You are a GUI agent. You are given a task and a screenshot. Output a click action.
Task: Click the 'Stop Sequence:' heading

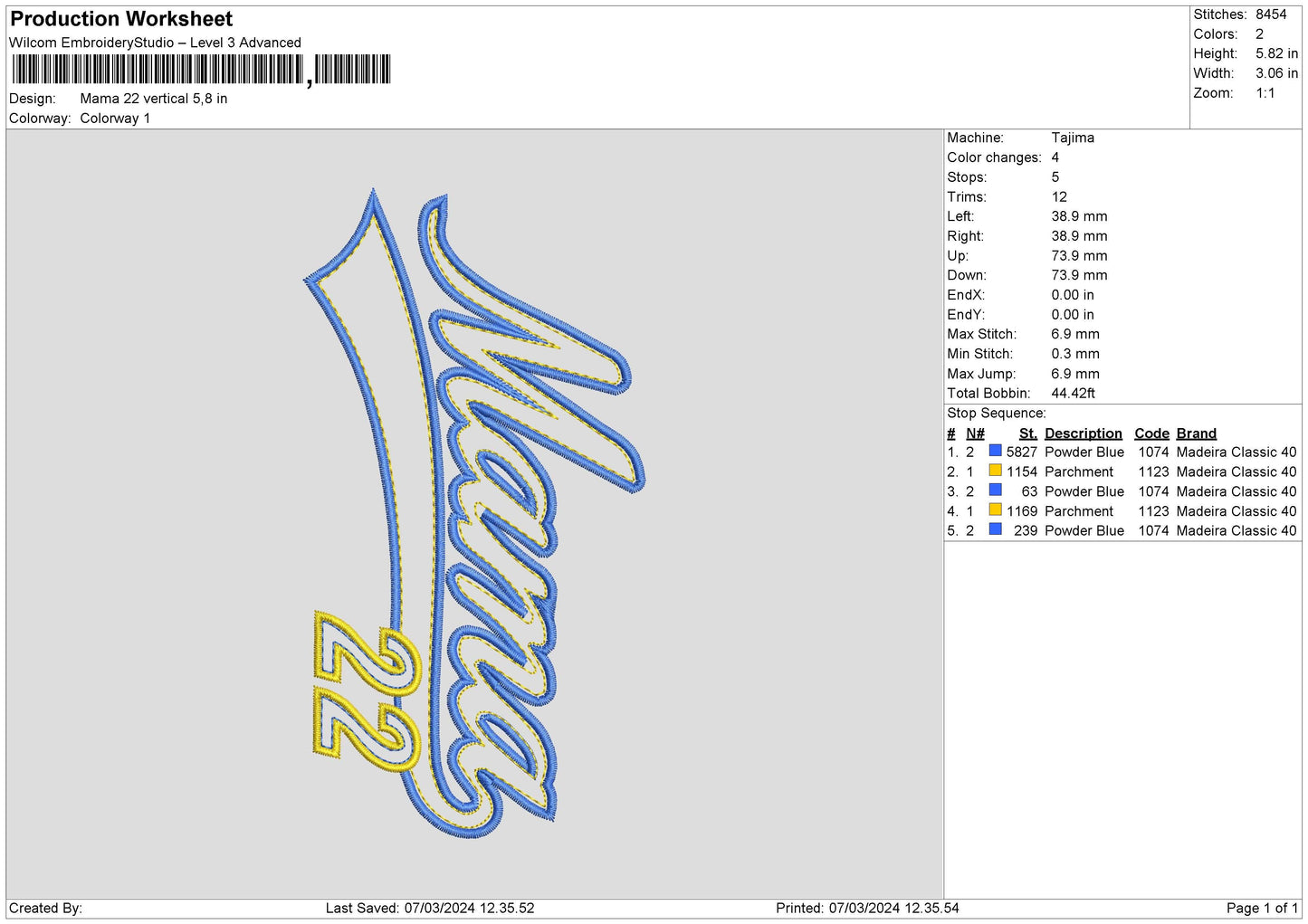coord(996,414)
